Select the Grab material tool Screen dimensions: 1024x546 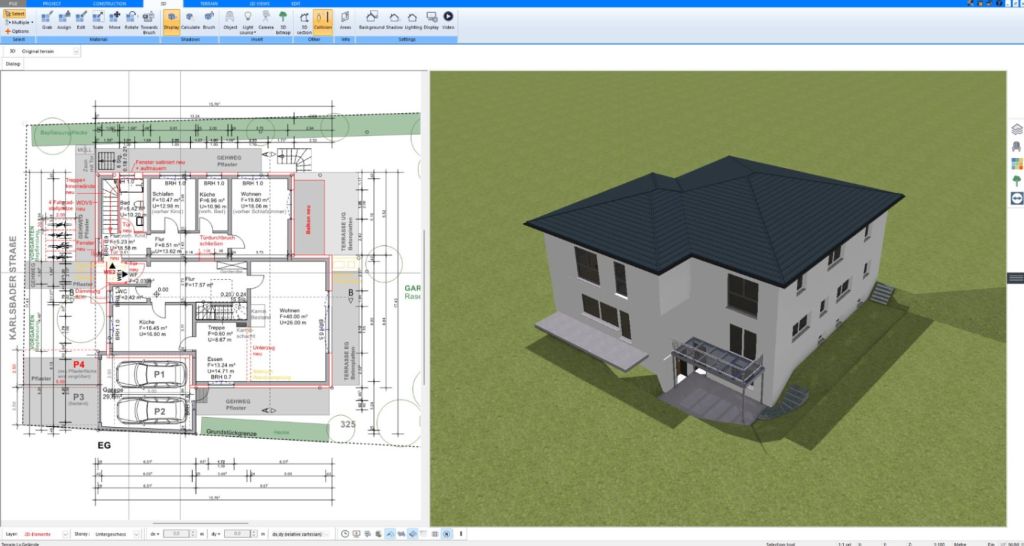[47, 20]
